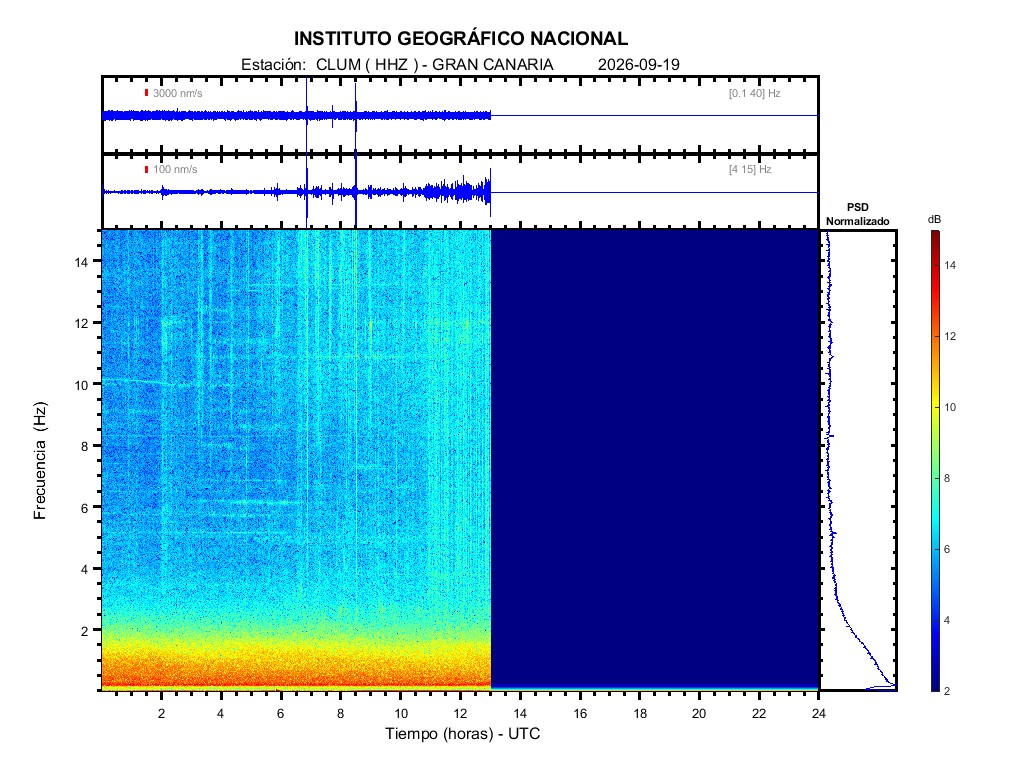Click the colorbar near the 8 dB tick
The width and height of the screenshot is (1024, 768).
click(935, 478)
